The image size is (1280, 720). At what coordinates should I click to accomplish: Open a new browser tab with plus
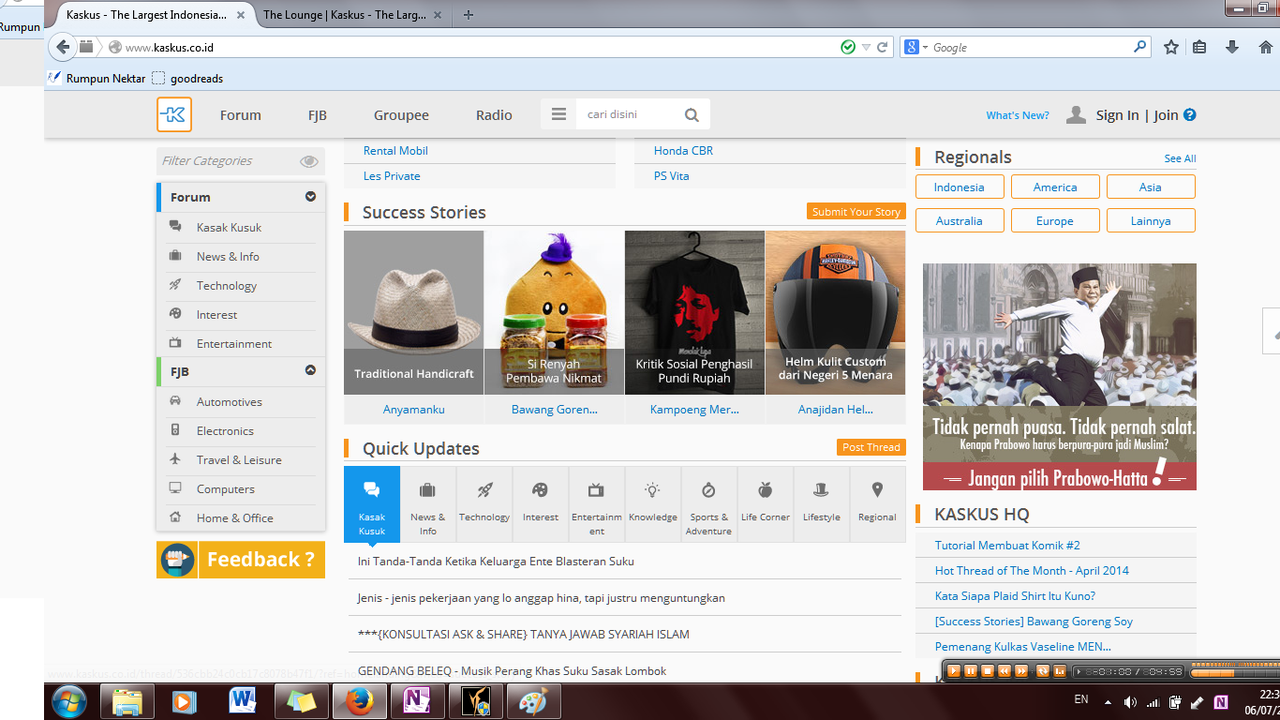[468, 15]
